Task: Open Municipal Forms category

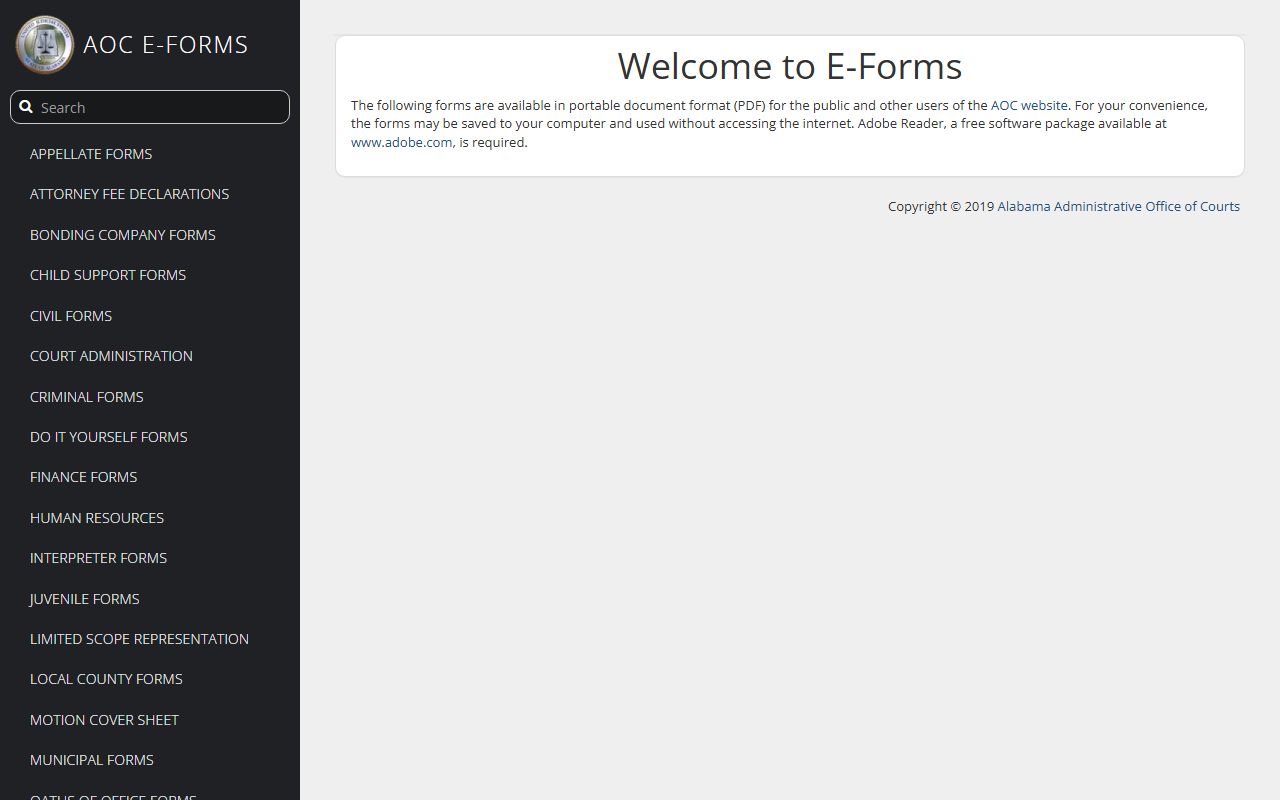Action: [92, 760]
